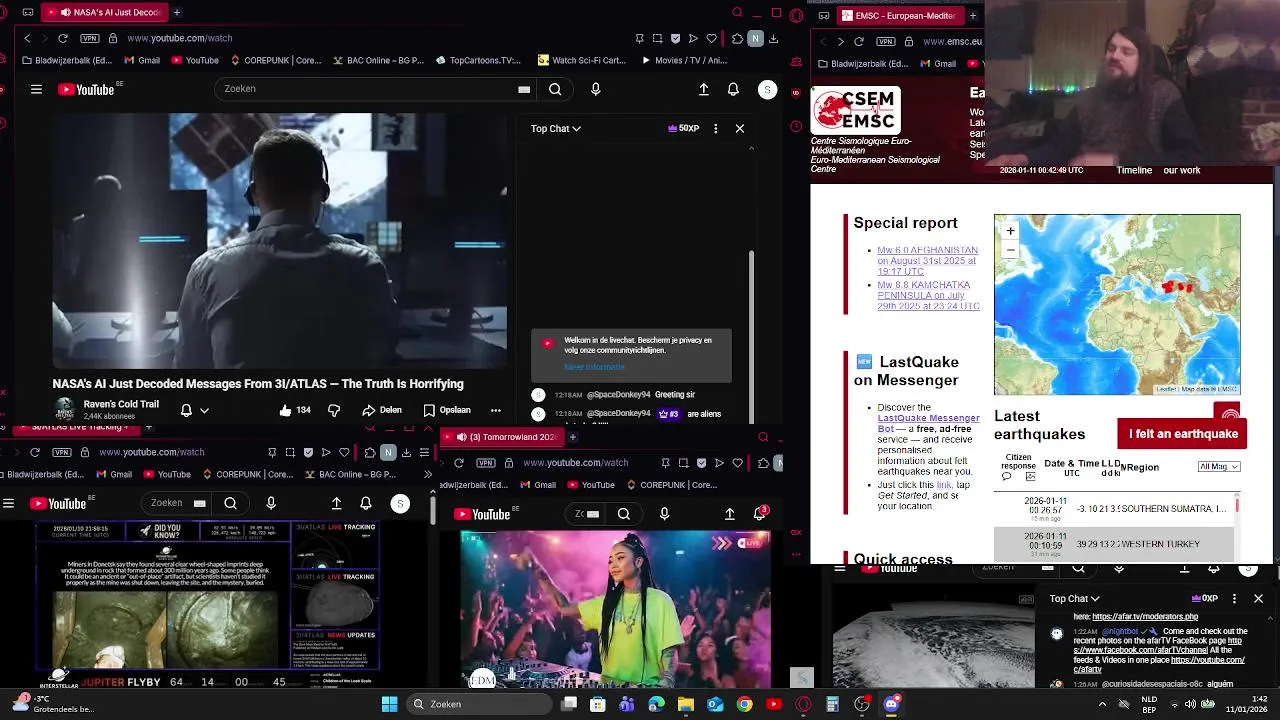Open Mw 6.0 Afghanistan special report link
This screenshot has height=720, width=1280.
tap(928, 261)
